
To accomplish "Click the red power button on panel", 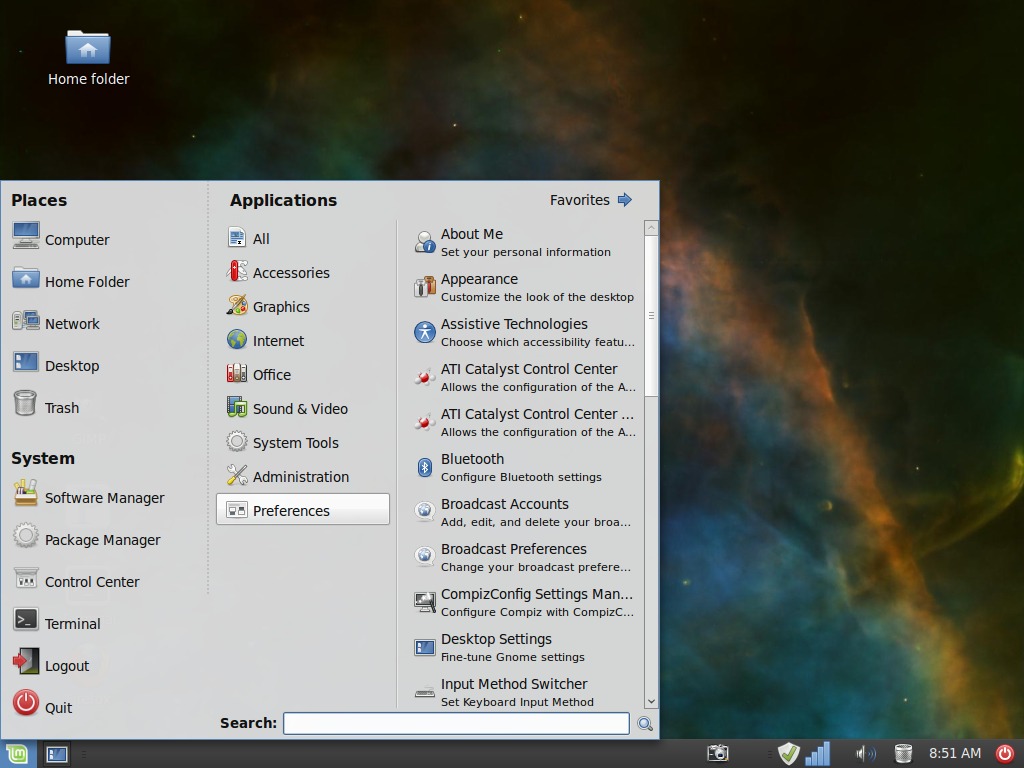I will click(x=1004, y=754).
